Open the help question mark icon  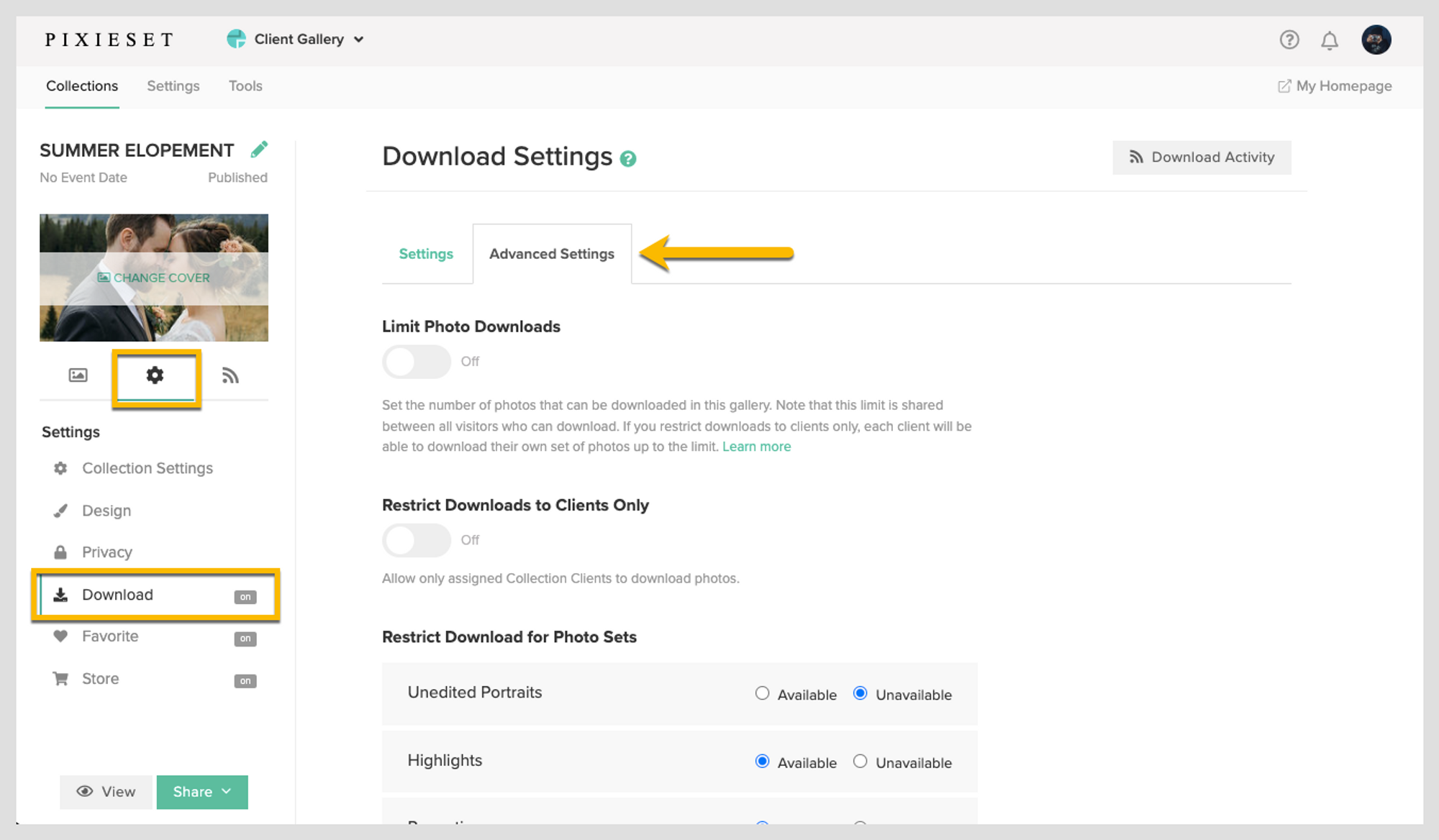[1289, 40]
